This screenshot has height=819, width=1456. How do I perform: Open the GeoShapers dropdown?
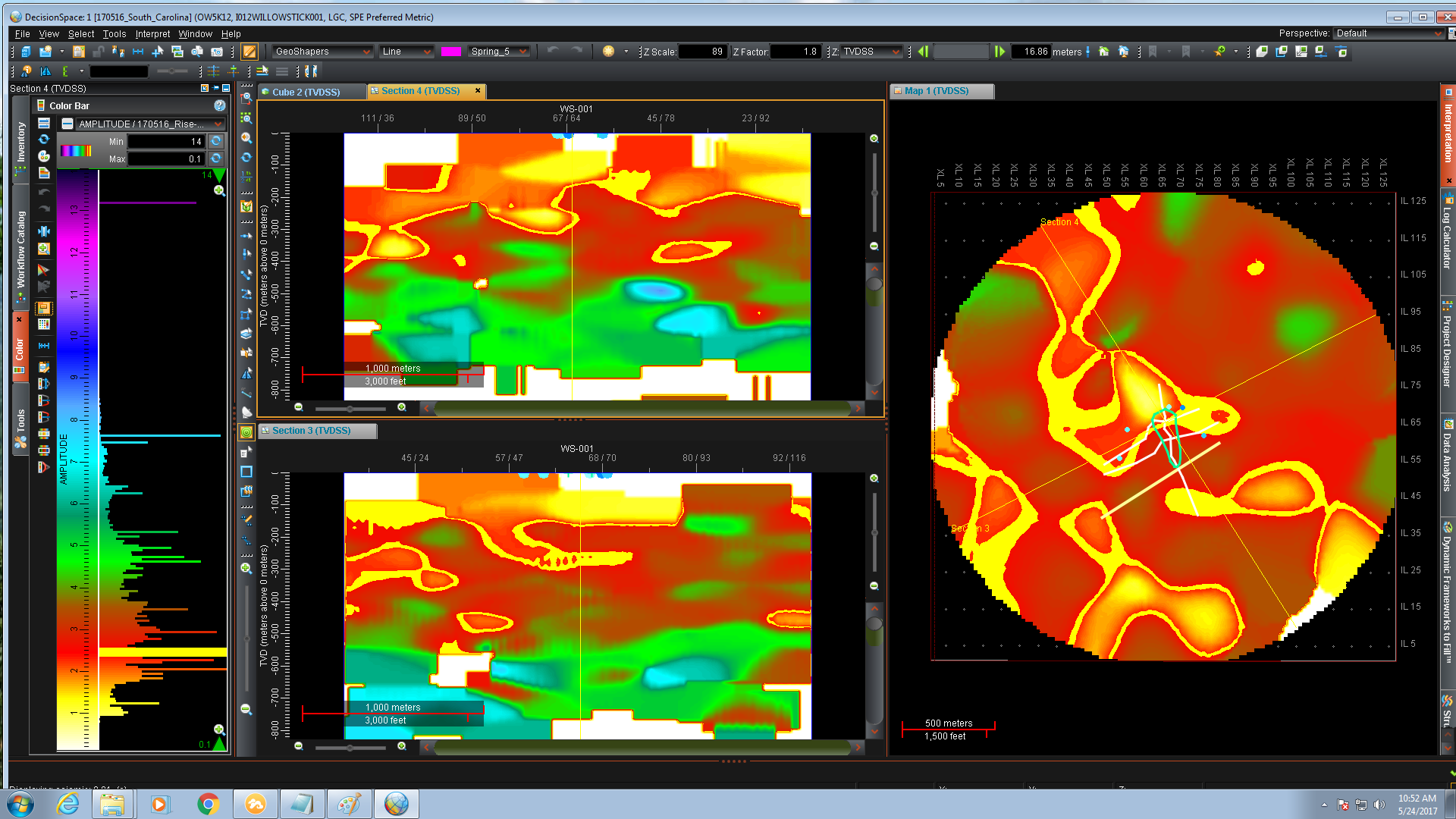pyautogui.click(x=322, y=52)
